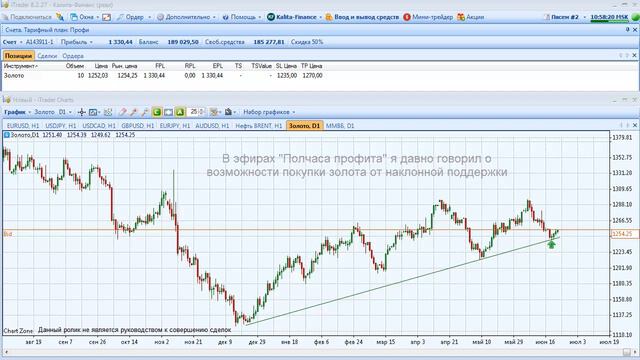
Task: Open the Писем #2 mail item
Action: (564, 17)
